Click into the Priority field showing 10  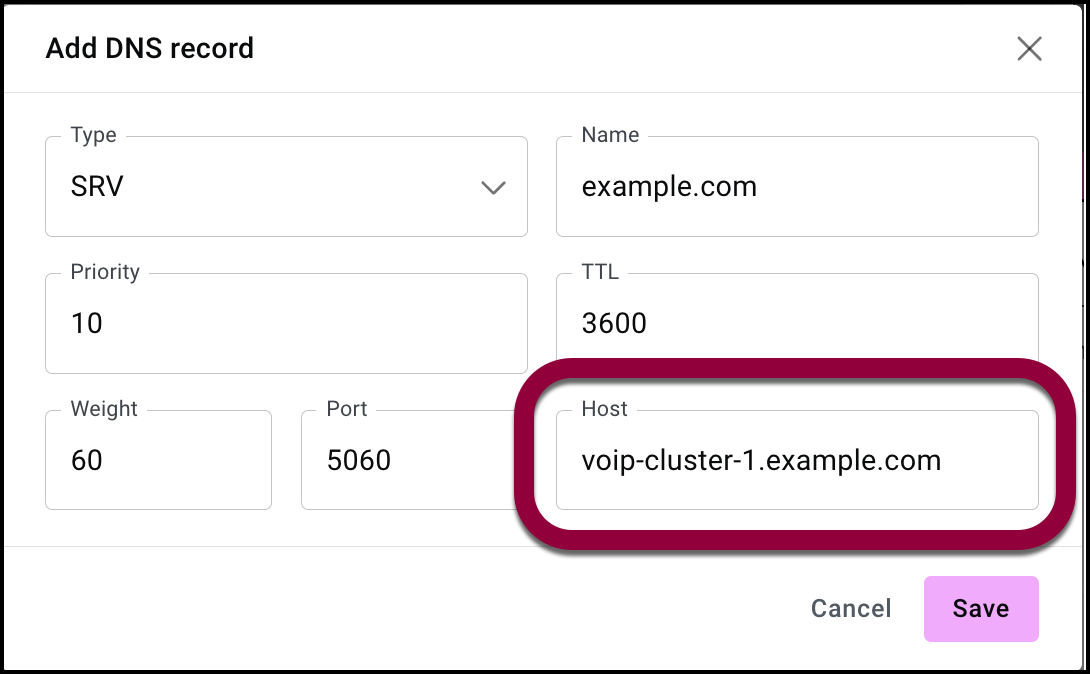click(x=285, y=323)
